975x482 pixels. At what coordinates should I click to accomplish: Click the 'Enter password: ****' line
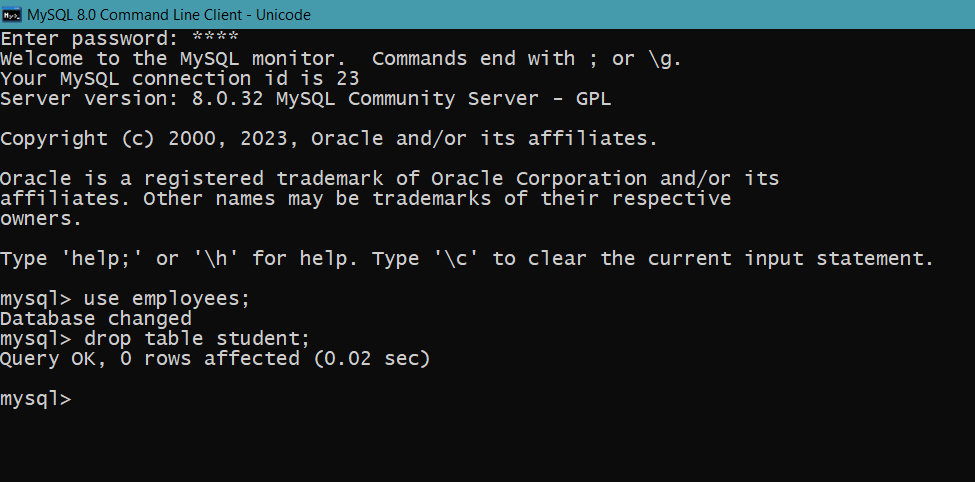pos(119,39)
